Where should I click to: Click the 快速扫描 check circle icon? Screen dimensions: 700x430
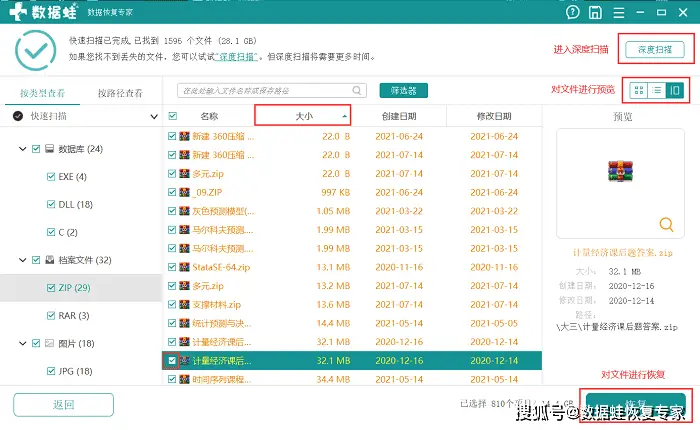[18, 116]
